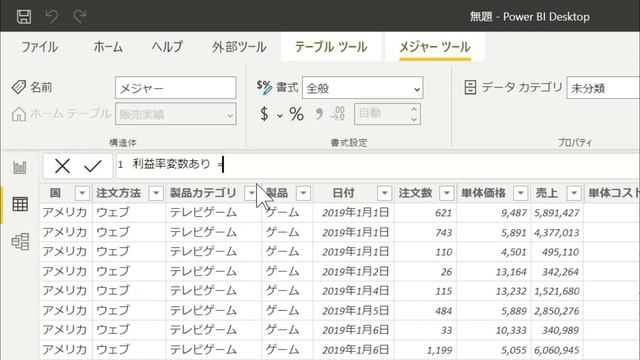The width and height of the screenshot is (640, 360).
Task: Open the ファイル menu
Action: pos(39,47)
